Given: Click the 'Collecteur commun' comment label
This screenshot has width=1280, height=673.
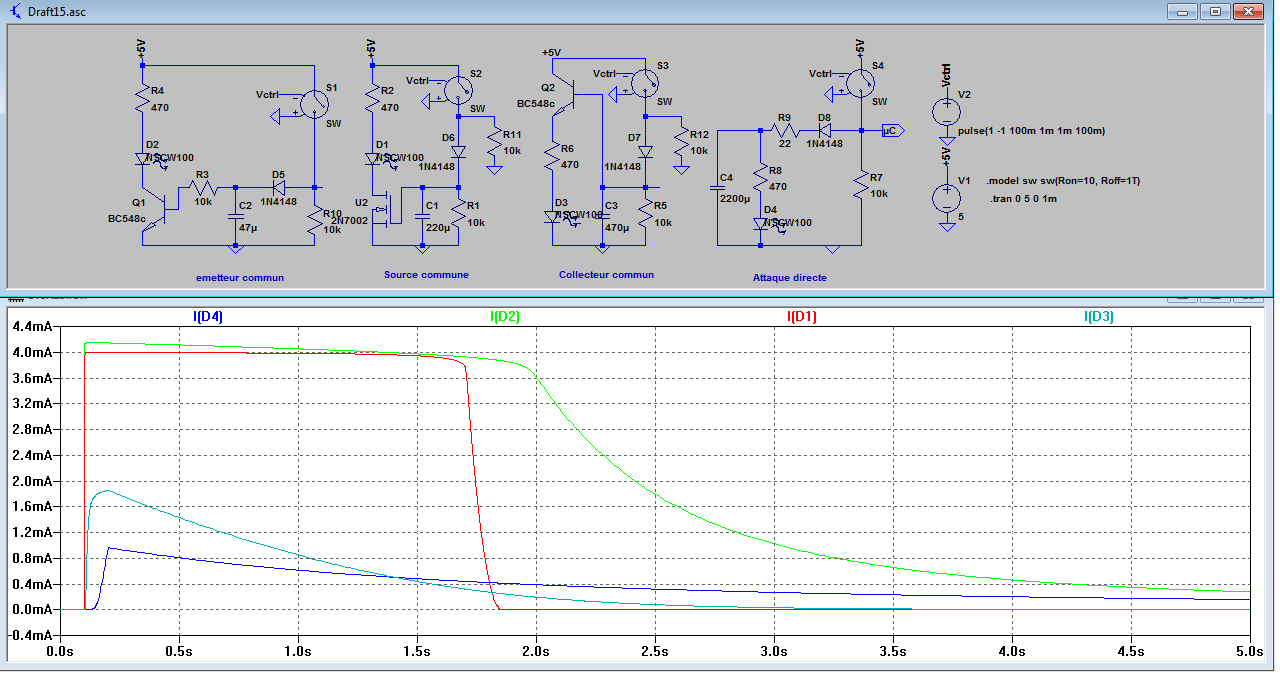Looking at the screenshot, I should tap(606, 274).
